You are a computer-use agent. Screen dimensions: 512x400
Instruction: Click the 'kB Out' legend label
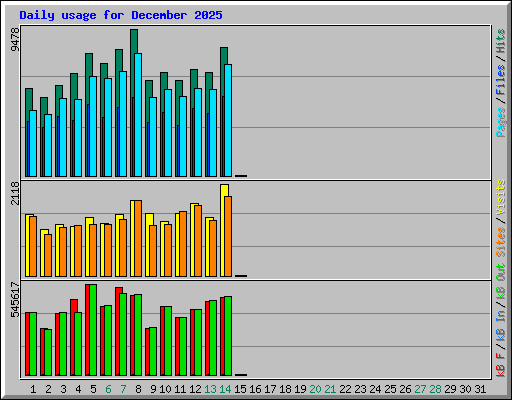(501, 281)
